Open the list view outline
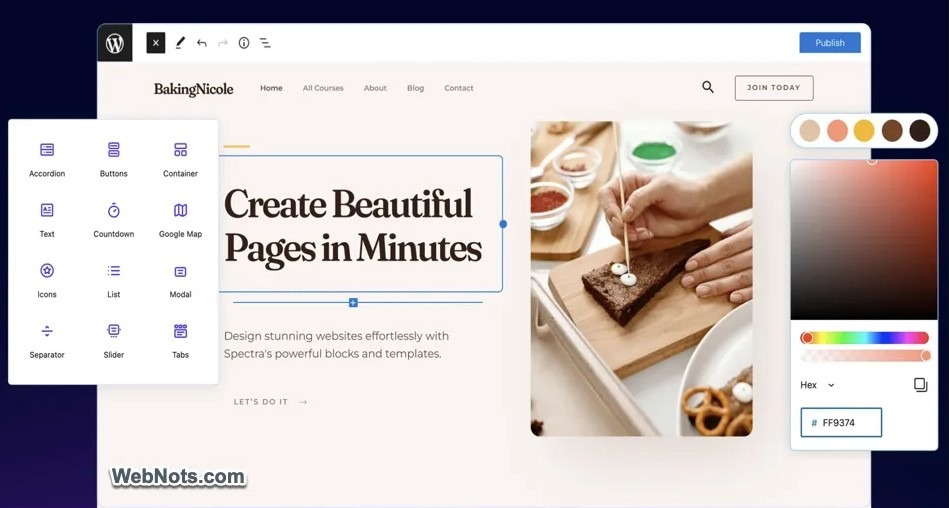Viewport: 949px width, 508px height. coord(265,43)
